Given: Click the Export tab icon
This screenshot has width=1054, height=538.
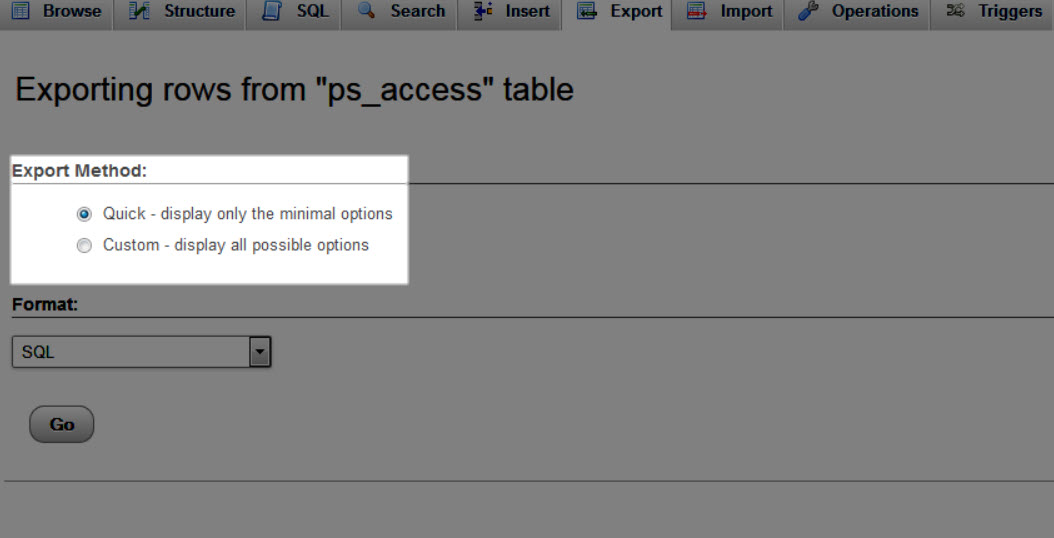Looking at the screenshot, I should point(587,12).
